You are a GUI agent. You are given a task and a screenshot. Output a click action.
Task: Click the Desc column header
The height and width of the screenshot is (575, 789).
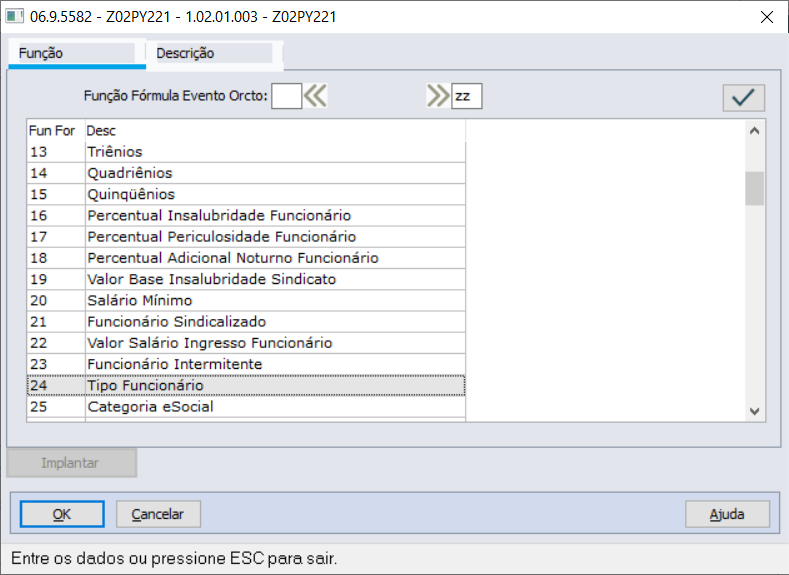pos(275,131)
